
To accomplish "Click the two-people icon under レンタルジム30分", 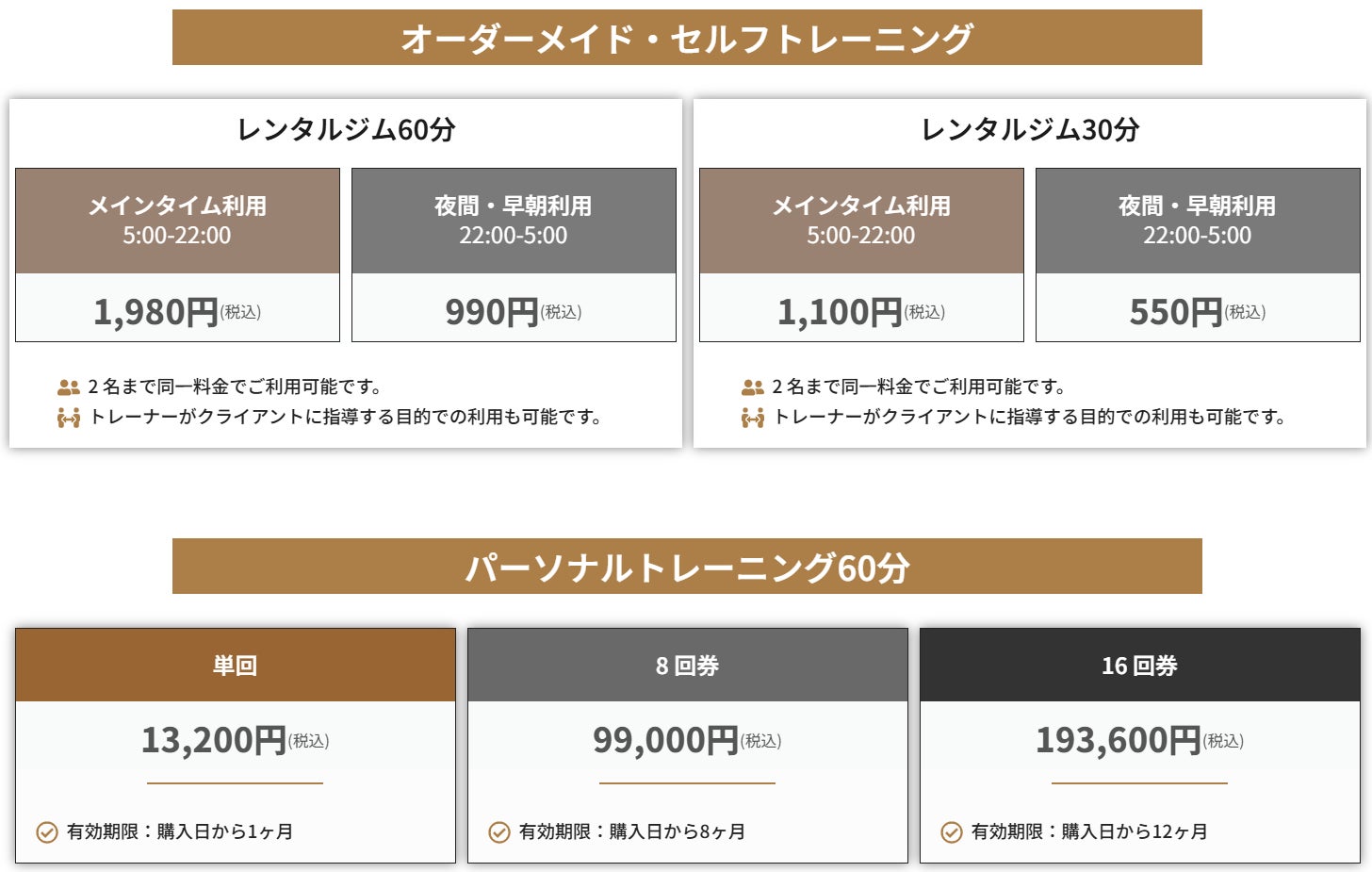I will [x=752, y=387].
